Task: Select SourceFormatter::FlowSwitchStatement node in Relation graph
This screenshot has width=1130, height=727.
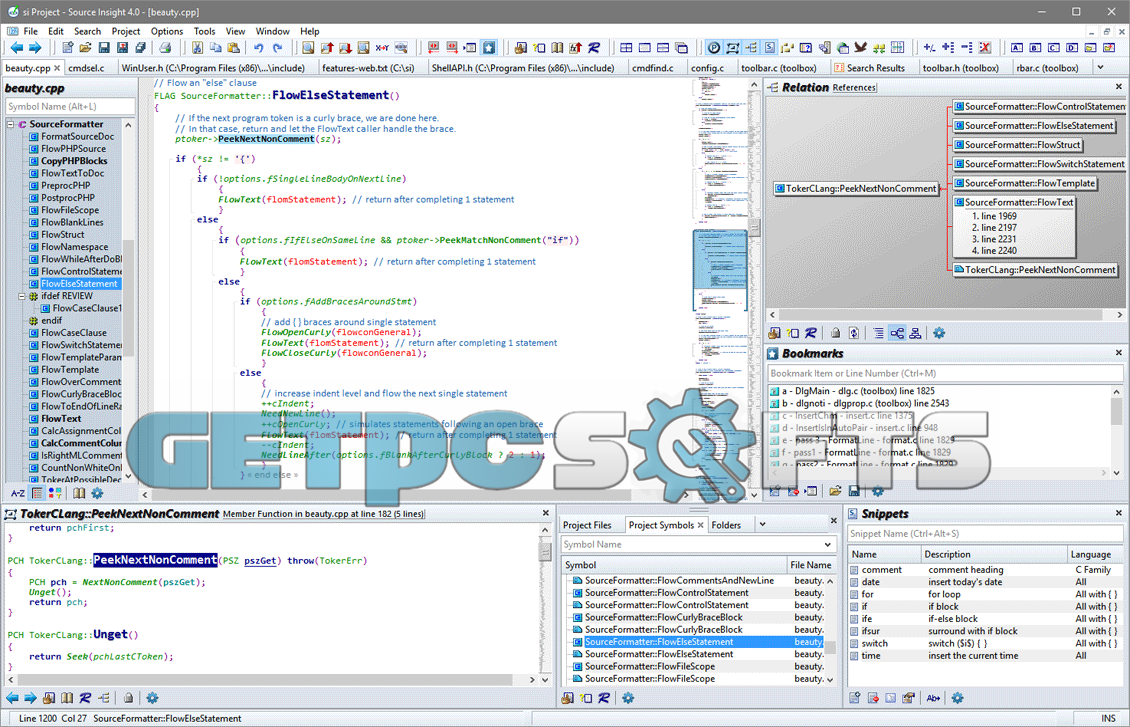Action: pyautogui.click(x=1039, y=164)
